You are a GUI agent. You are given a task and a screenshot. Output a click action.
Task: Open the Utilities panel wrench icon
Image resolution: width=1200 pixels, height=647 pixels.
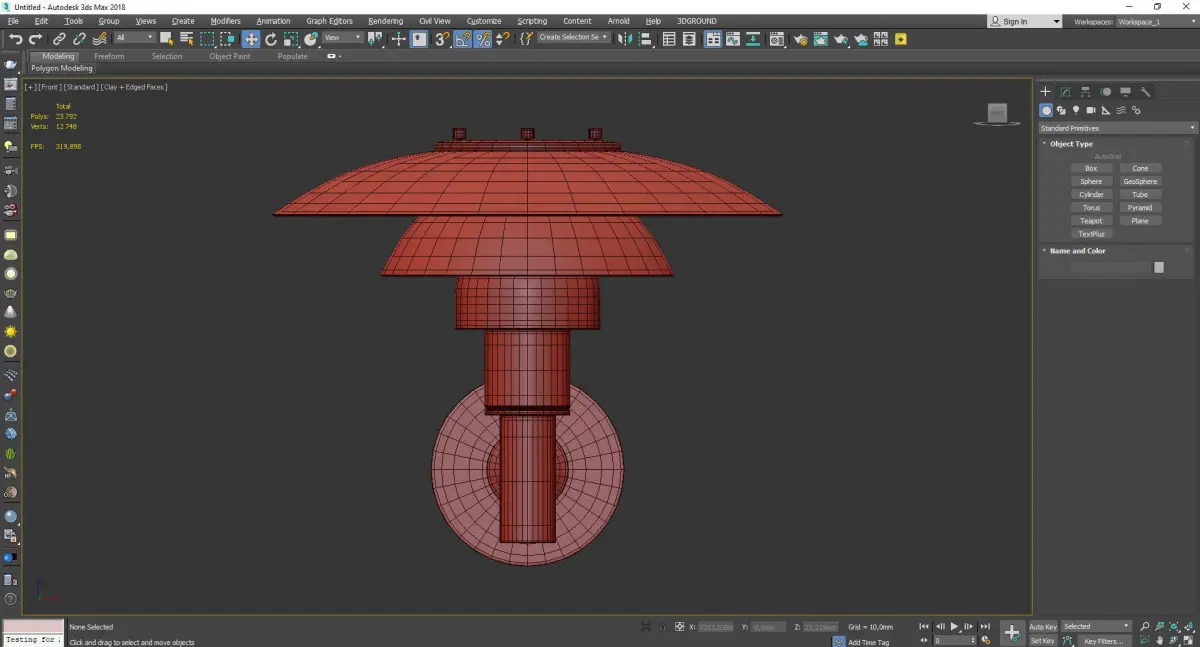pos(1146,92)
